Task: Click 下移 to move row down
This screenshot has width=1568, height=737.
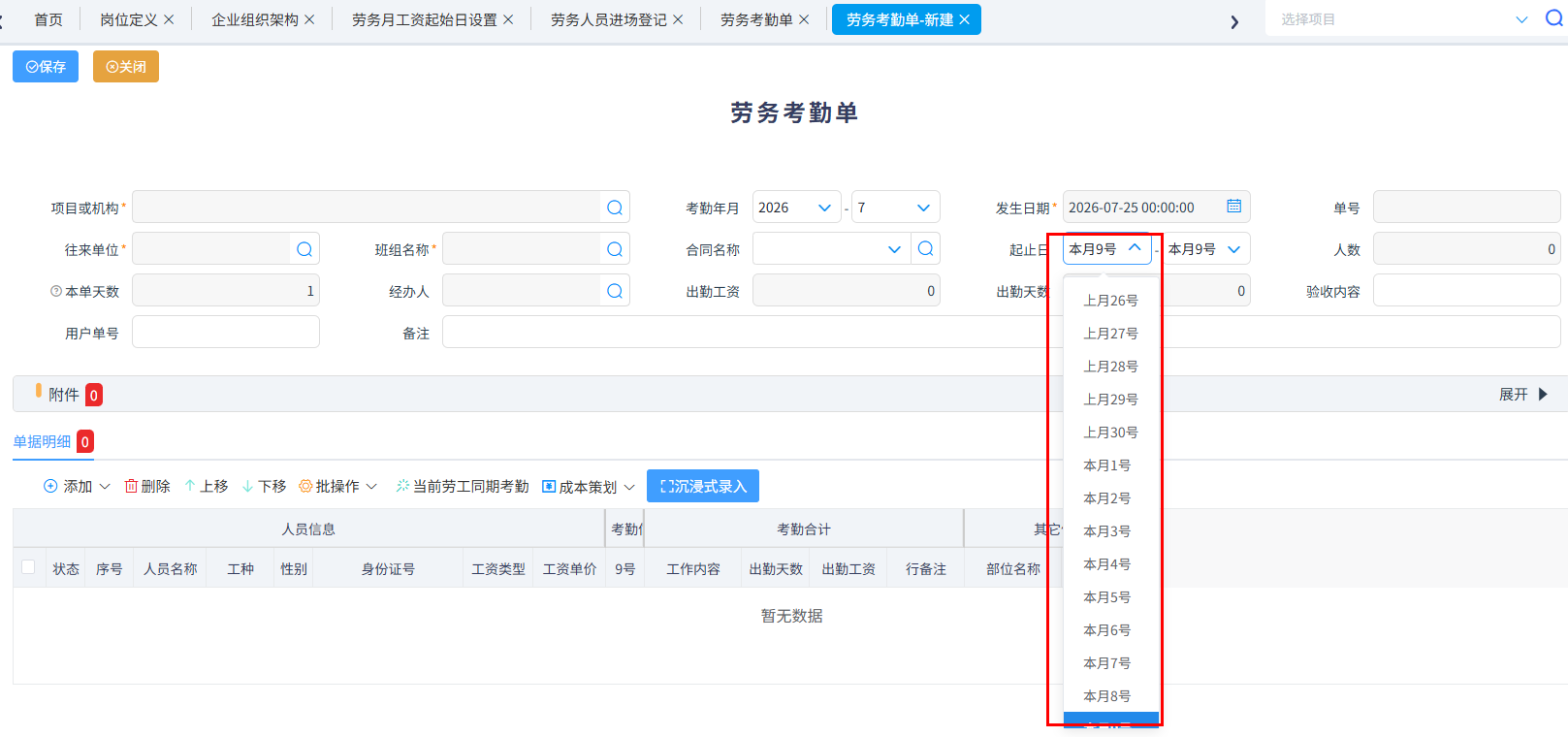Action: [x=265, y=486]
